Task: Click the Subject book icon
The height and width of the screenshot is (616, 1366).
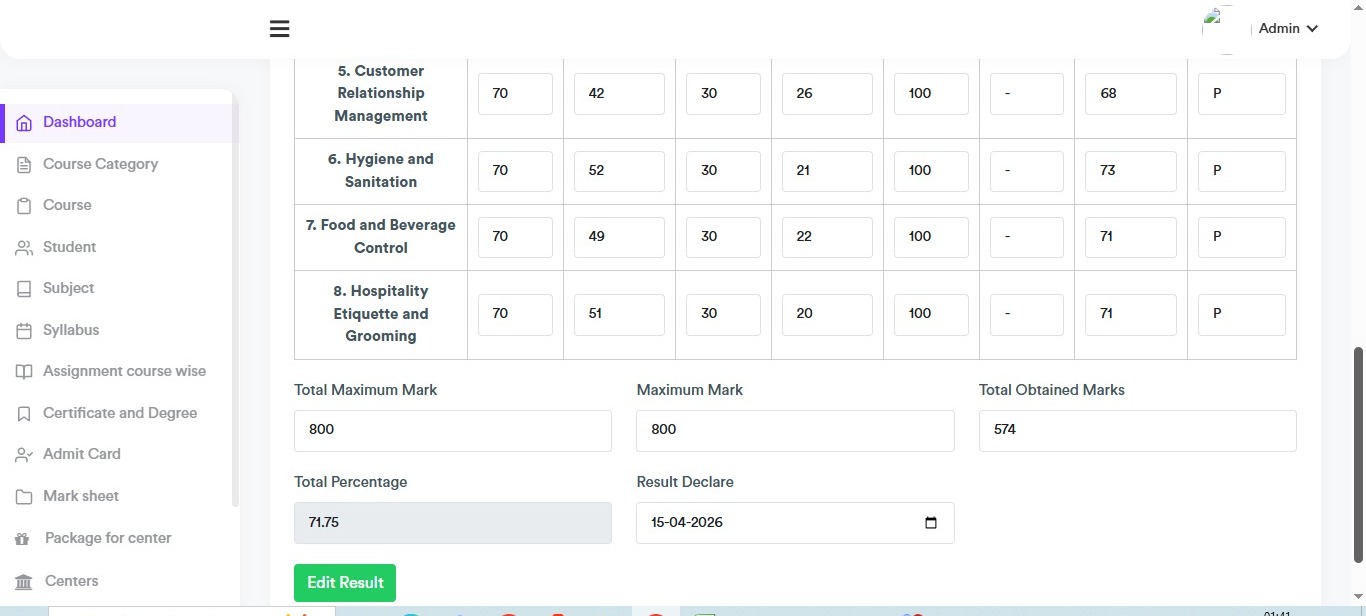Action: 24,289
